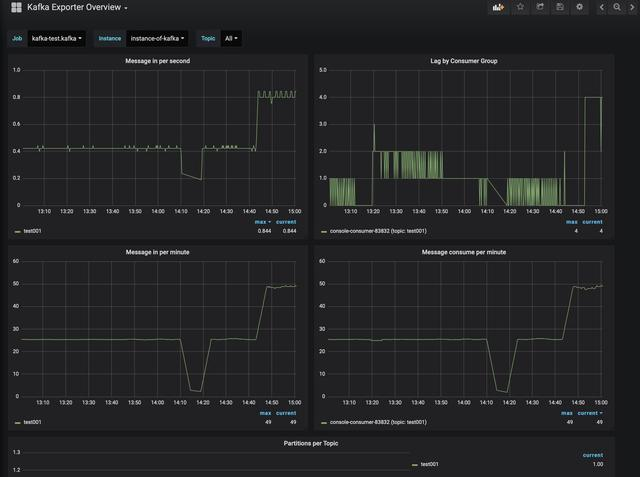Click the Message consume per minute graph area
The width and height of the screenshot is (640, 477).
(x=465, y=328)
